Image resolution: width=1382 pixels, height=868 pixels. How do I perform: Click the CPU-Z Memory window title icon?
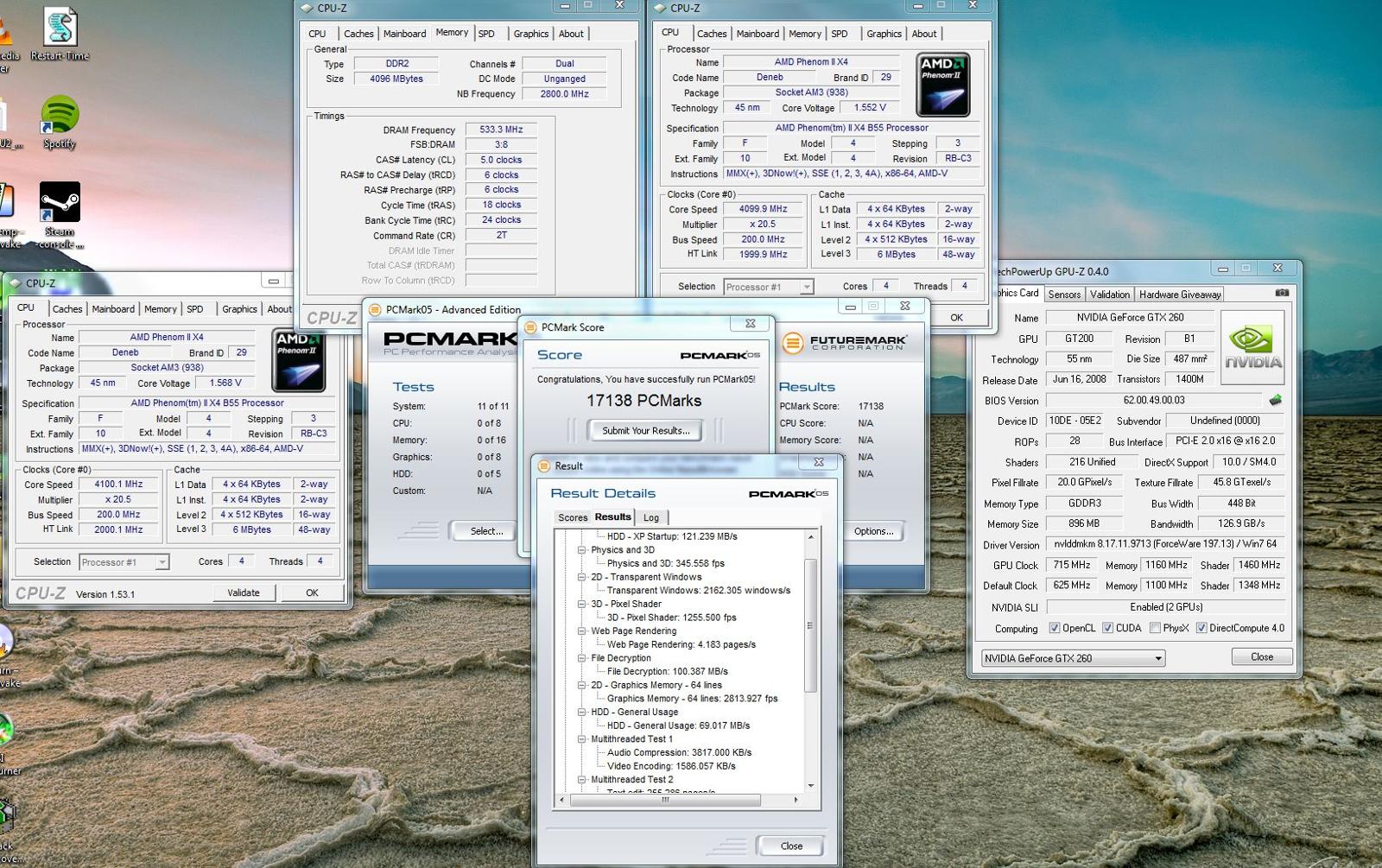(x=306, y=8)
